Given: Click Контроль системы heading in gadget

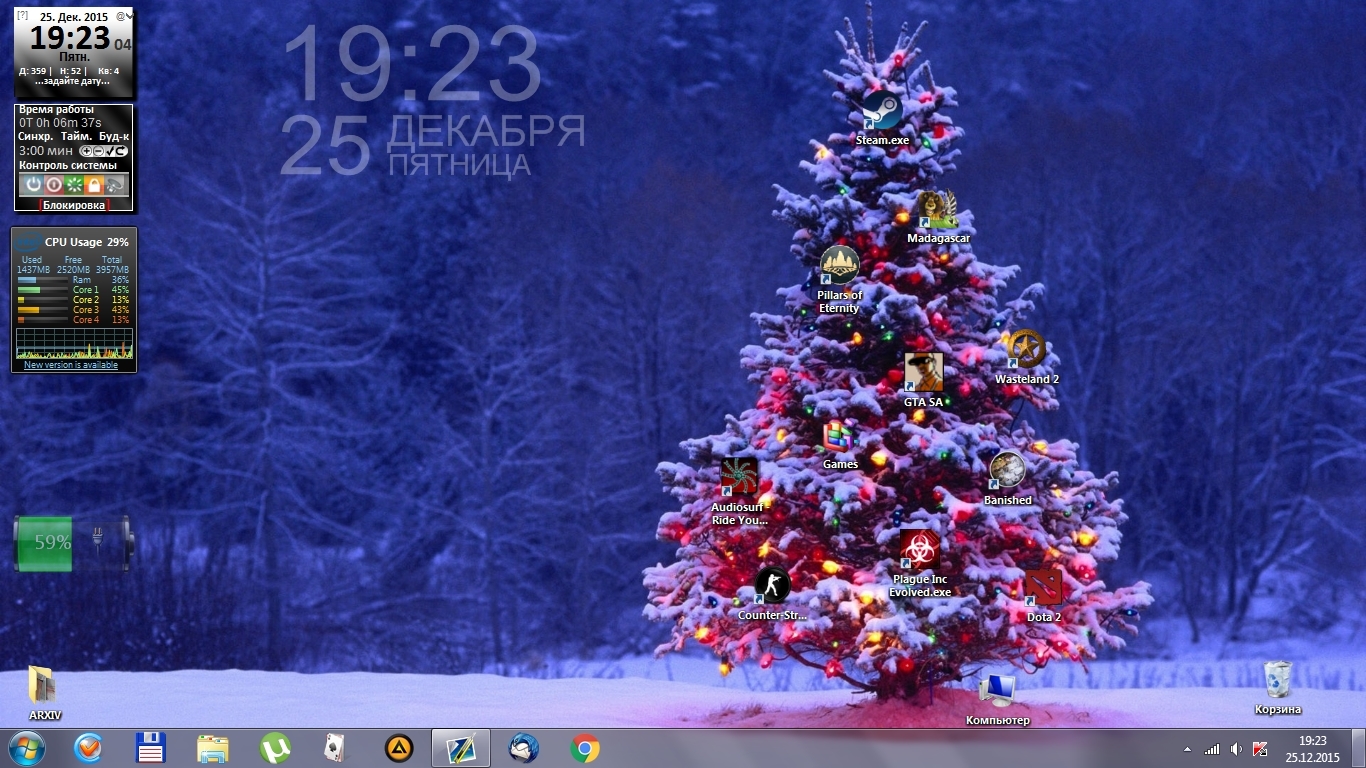Looking at the screenshot, I should click(x=67, y=165).
